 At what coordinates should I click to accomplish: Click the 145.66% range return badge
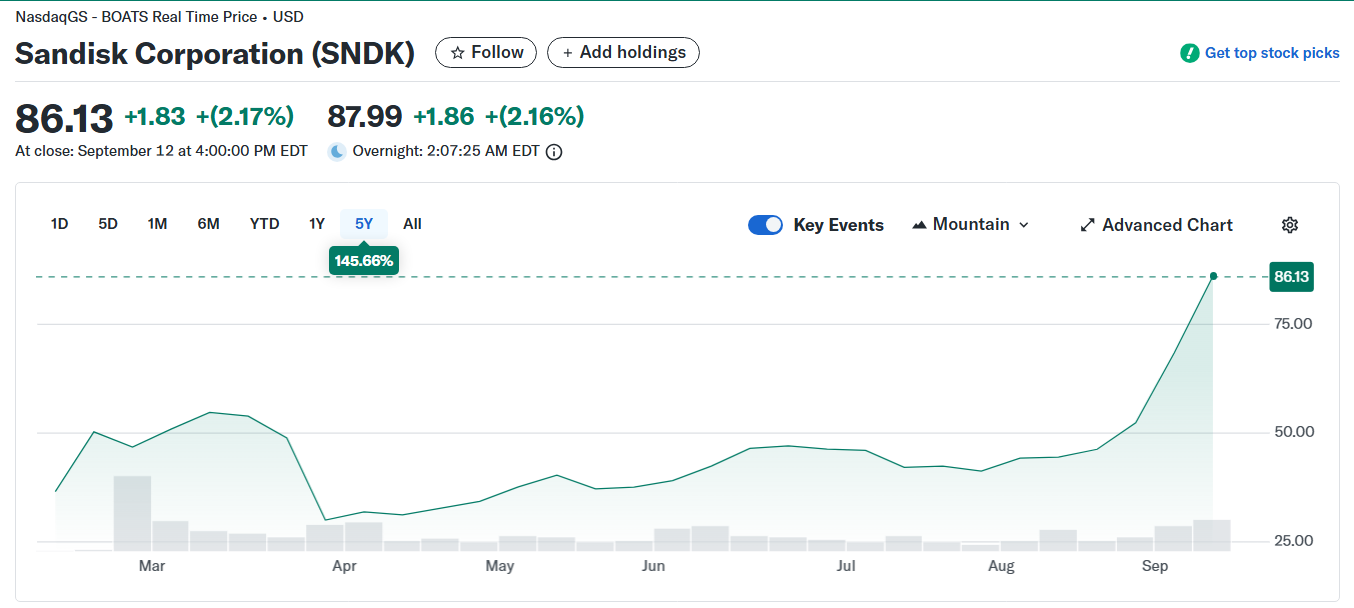pyautogui.click(x=364, y=261)
